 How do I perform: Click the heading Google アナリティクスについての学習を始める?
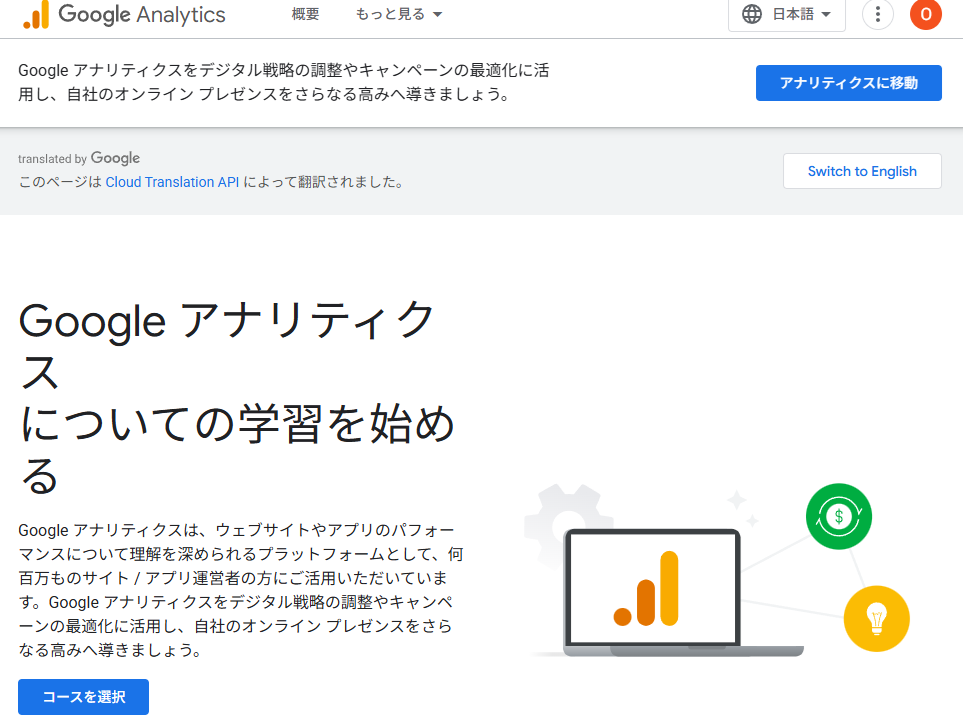click(x=237, y=398)
